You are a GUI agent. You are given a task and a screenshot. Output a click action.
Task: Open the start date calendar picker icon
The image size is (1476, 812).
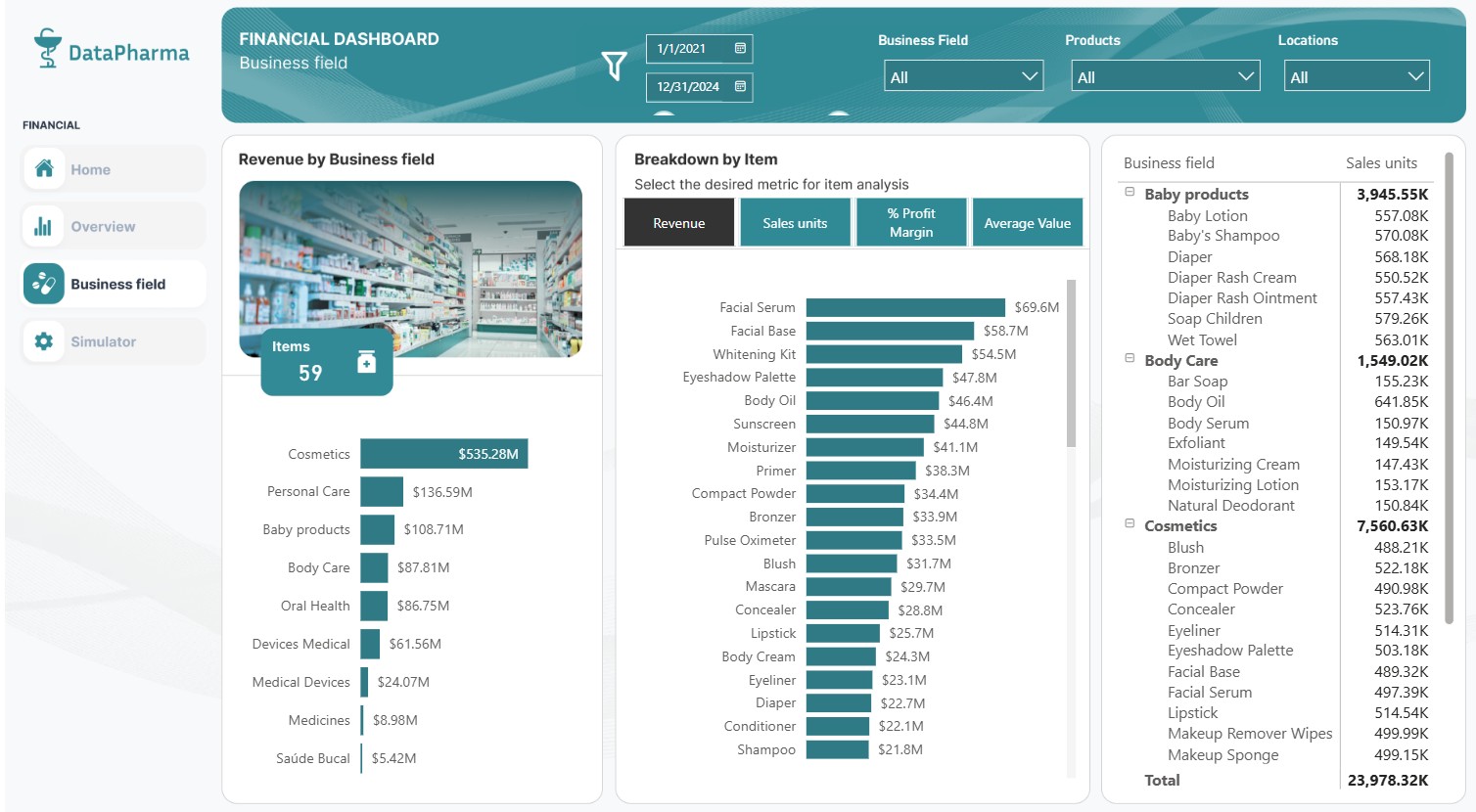[x=740, y=48]
